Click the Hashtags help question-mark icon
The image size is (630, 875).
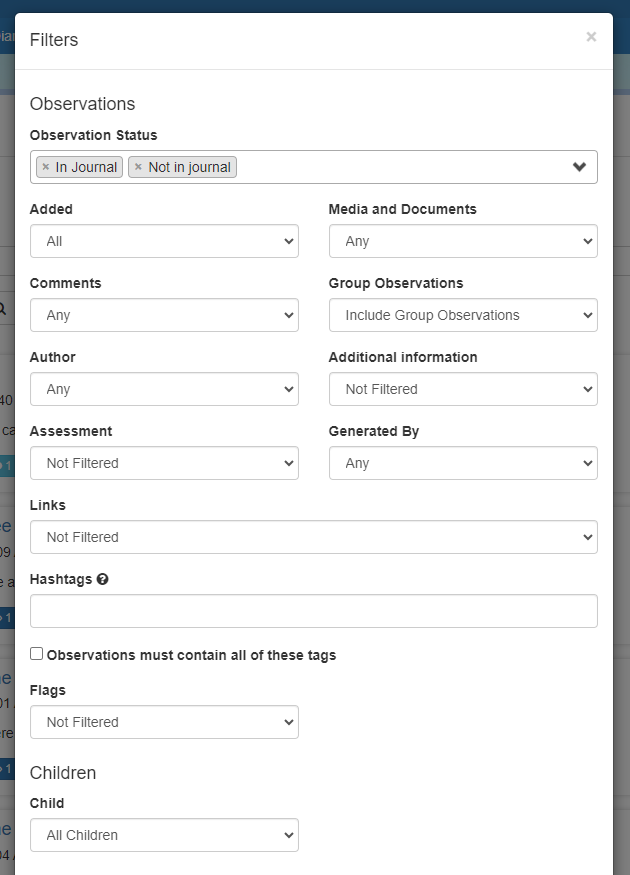(x=102, y=580)
